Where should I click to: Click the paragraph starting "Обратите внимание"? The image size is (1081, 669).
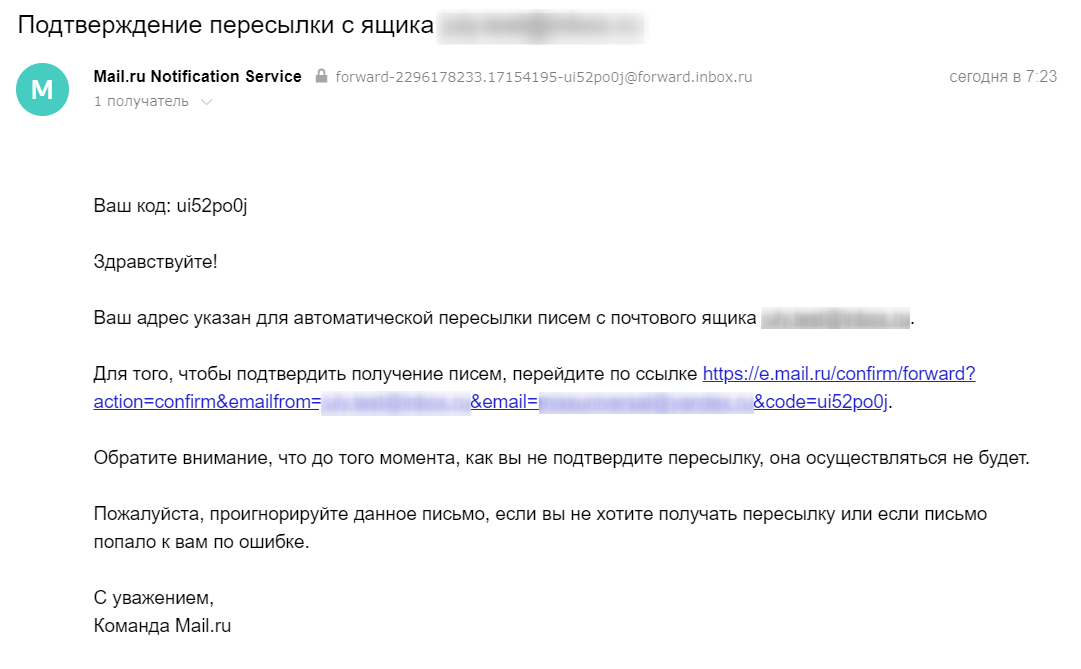[561, 459]
